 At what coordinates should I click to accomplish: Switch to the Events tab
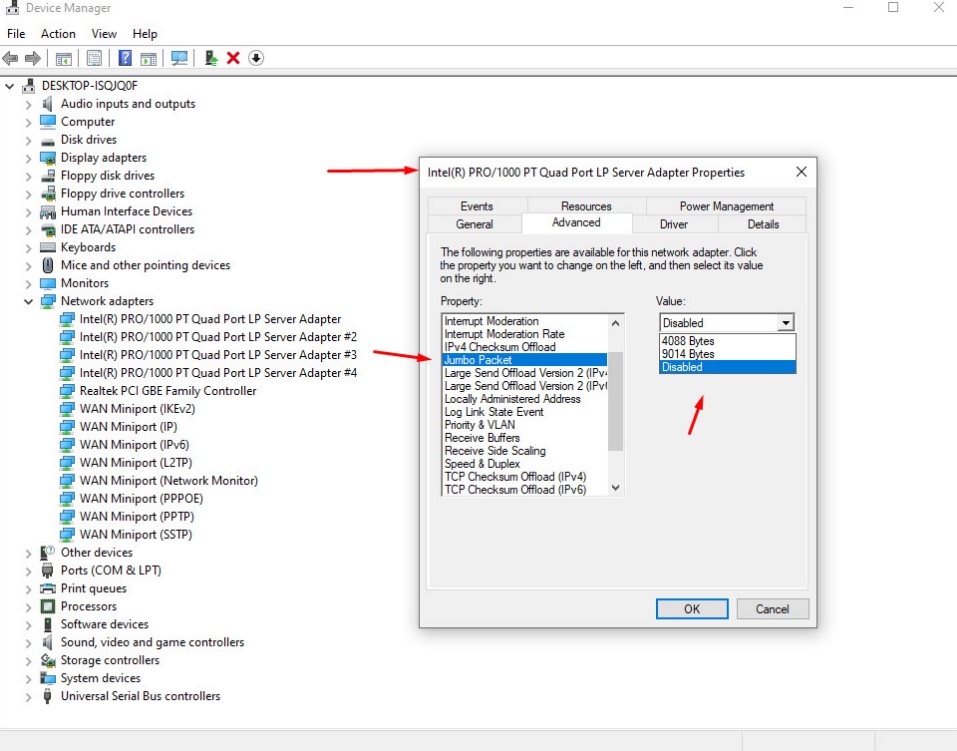477,206
